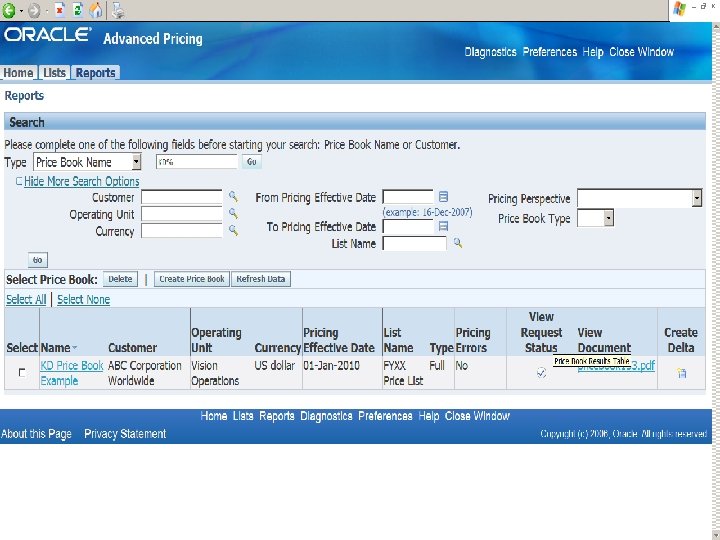Click Close Window in the top header

[x=641, y=52]
